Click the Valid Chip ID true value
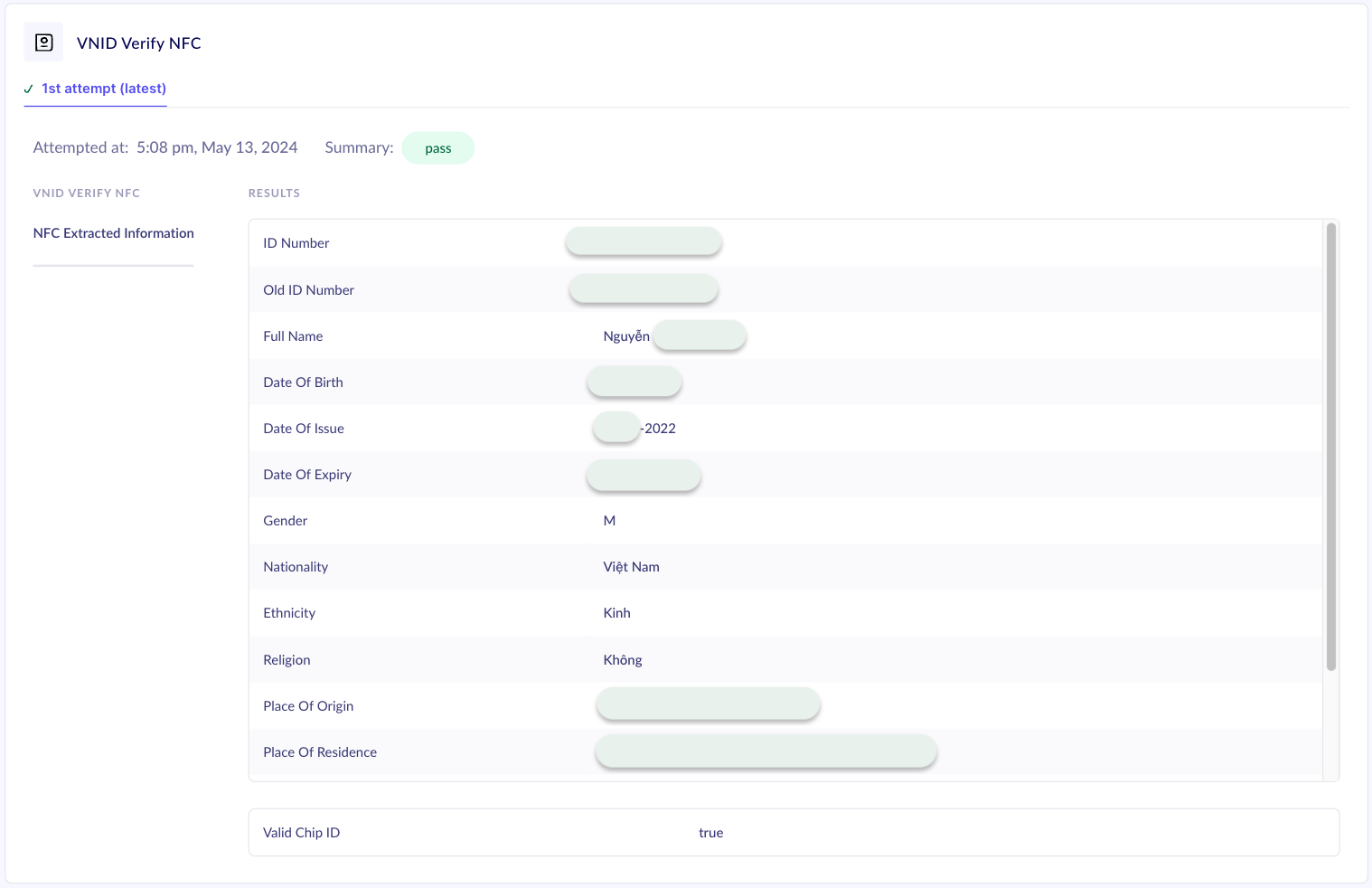The image size is (1372, 888). 710,833
